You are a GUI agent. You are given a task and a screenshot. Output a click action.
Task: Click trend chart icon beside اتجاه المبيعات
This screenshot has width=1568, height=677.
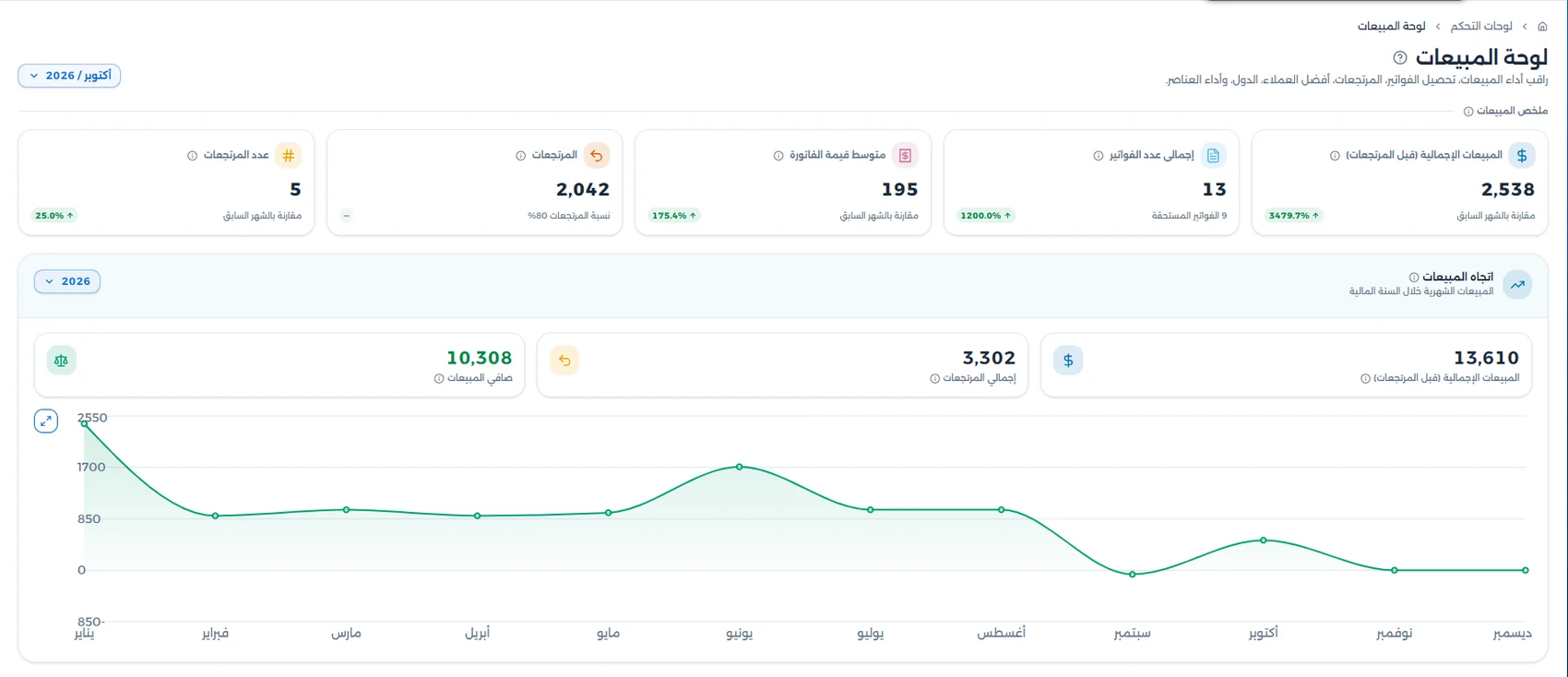click(1517, 284)
